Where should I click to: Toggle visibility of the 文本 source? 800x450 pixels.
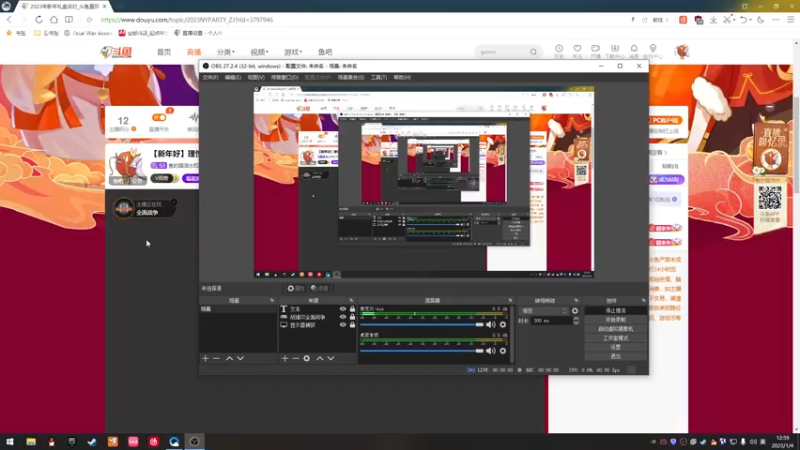[343, 309]
